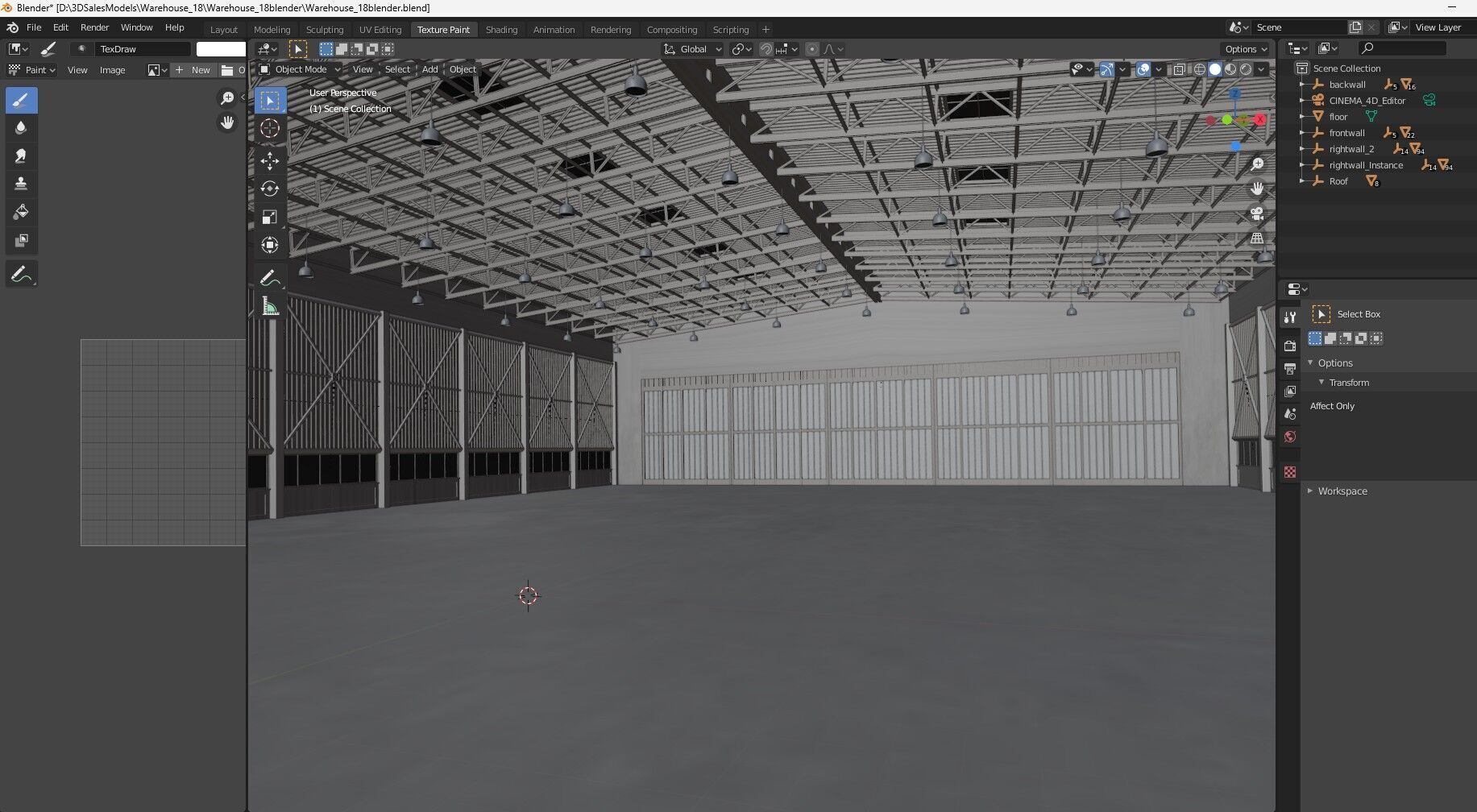Open the Output properties tab
Screen dimensions: 1477x812
(1290, 368)
